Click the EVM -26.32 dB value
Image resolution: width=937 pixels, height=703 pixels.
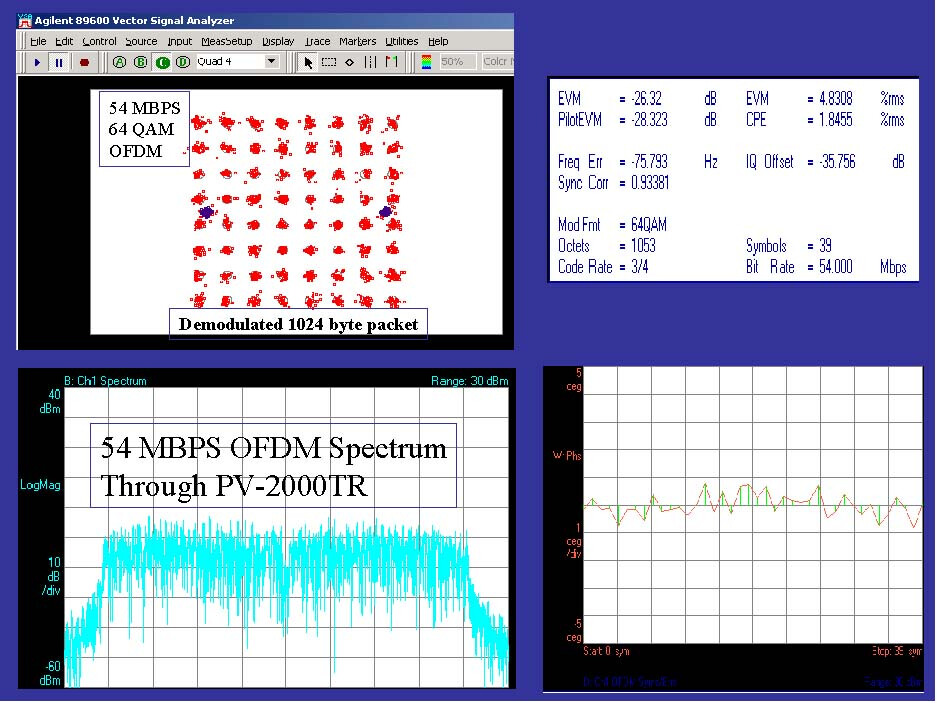(647, 99)
